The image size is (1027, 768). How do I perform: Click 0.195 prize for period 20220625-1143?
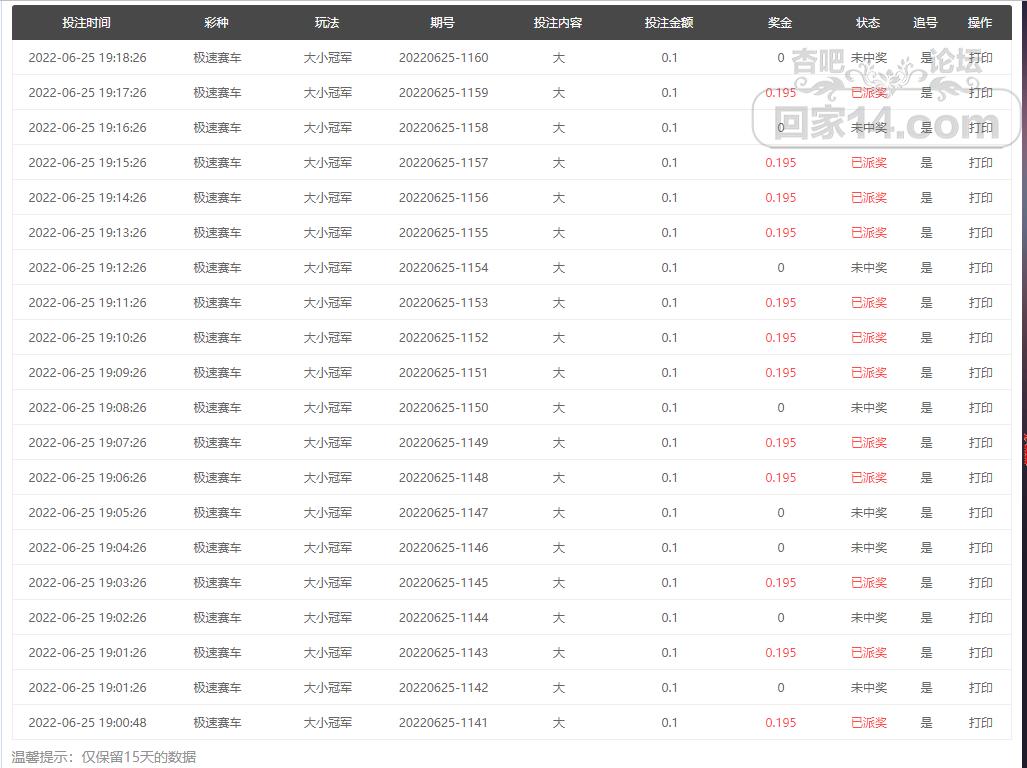(x=781, y=653)
